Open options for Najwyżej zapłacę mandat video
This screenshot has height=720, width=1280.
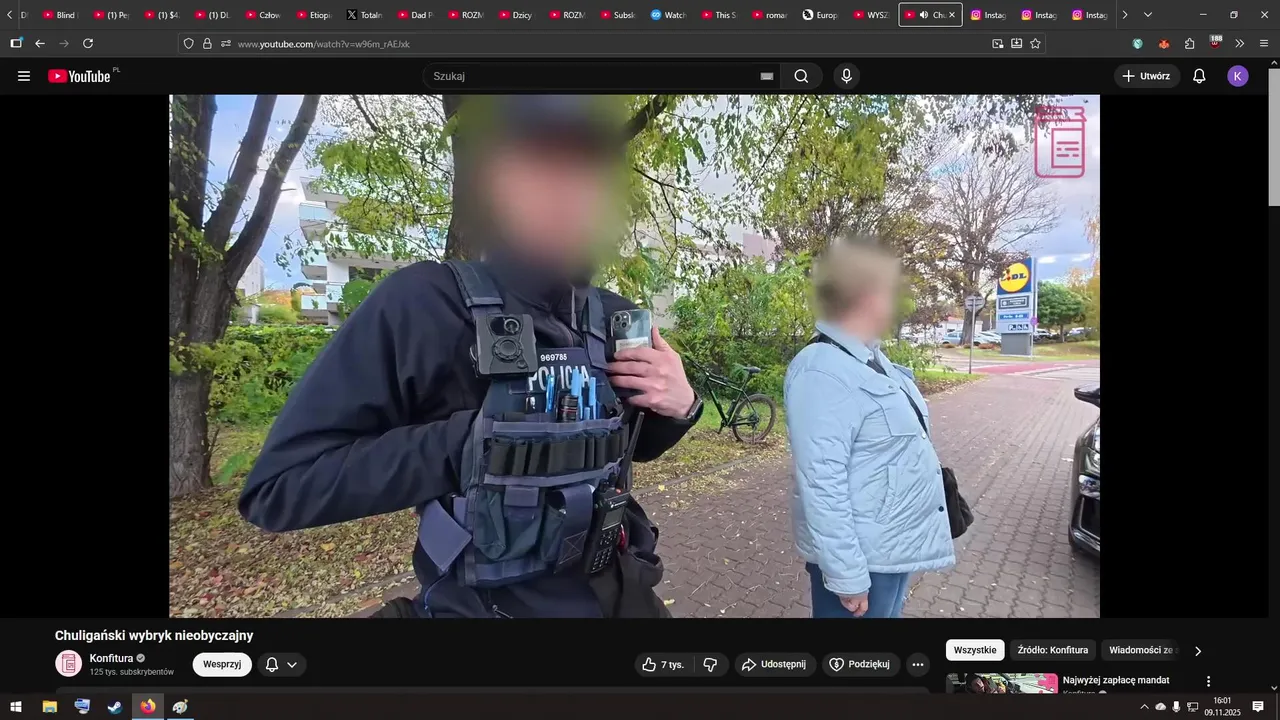click(x=1208, y=681)
